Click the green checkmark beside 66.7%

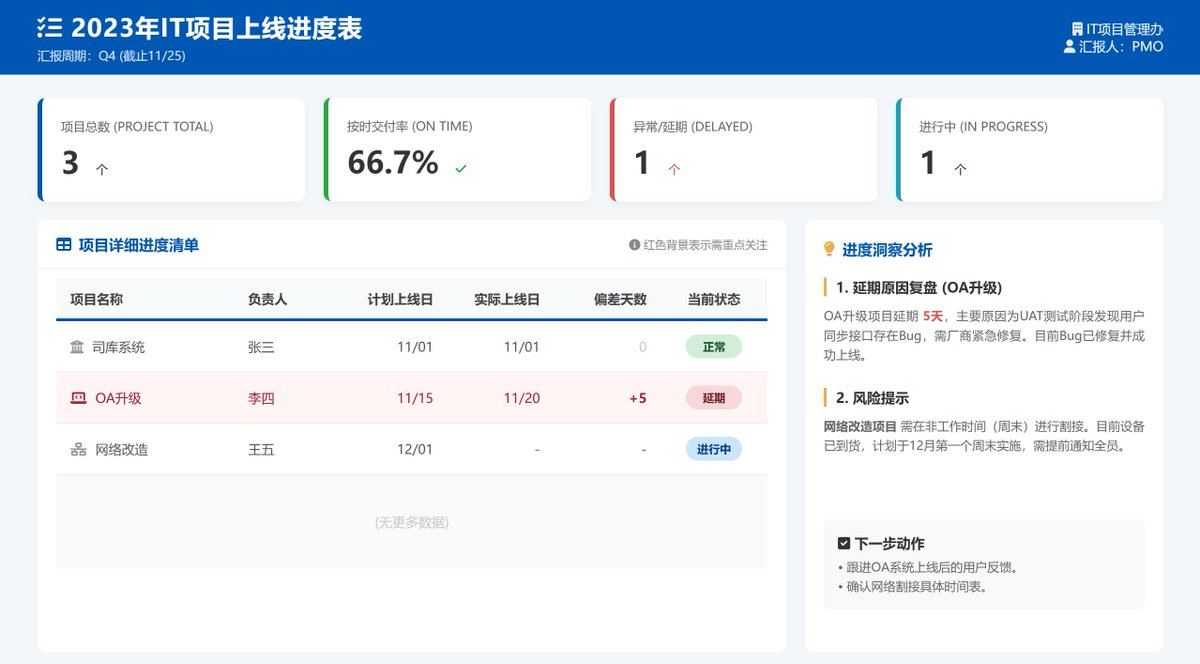tap(461, 169)
